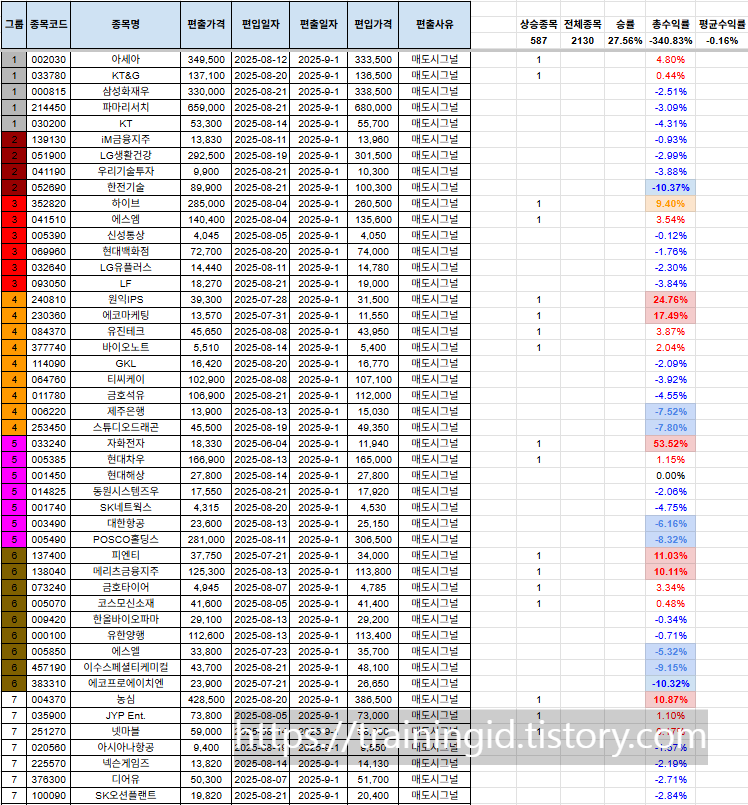748x805 pixels.
Task: Select stock name 유한양행
Action: pos(125,636)
